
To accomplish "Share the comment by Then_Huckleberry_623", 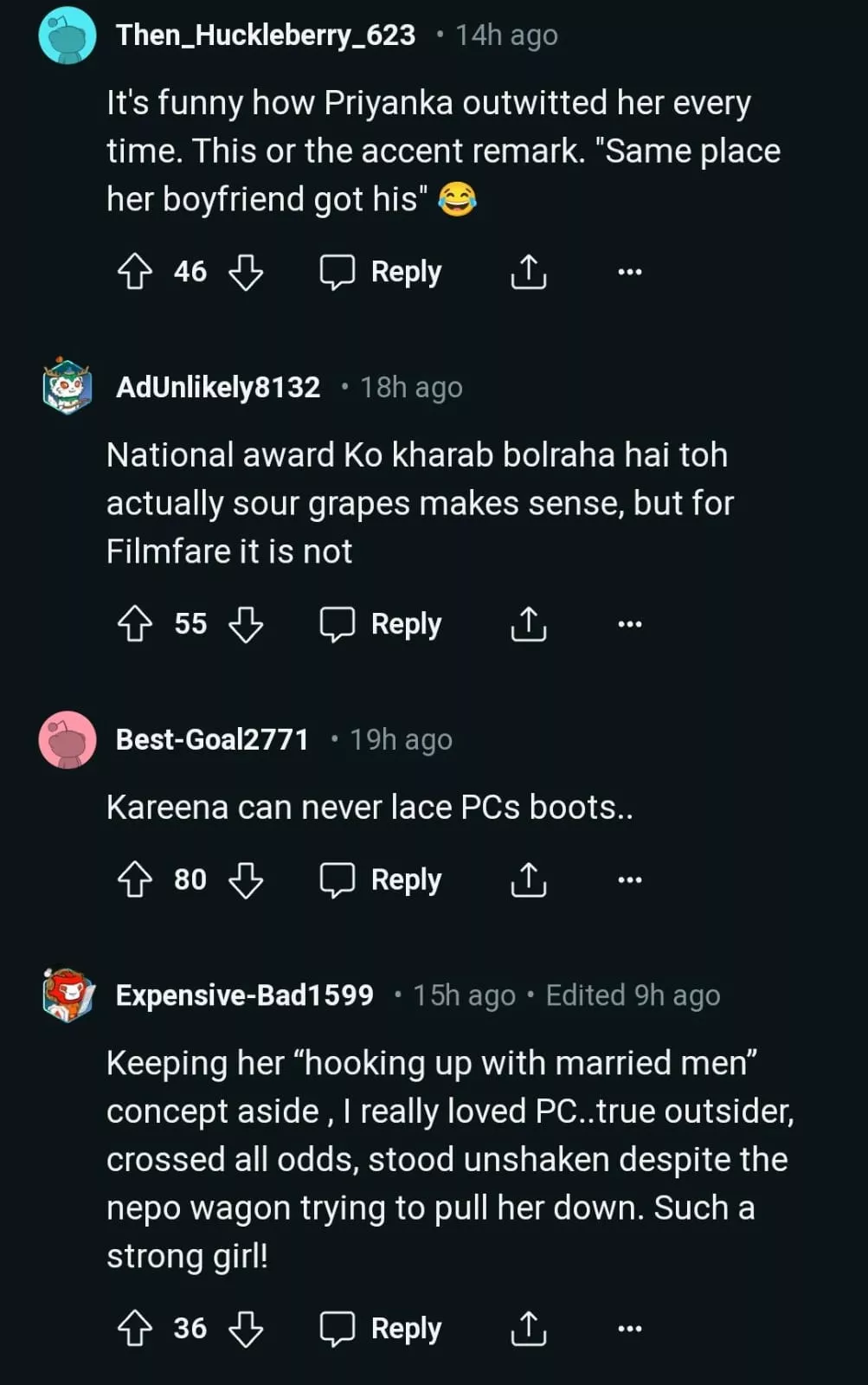I will [x=528, y=272].
